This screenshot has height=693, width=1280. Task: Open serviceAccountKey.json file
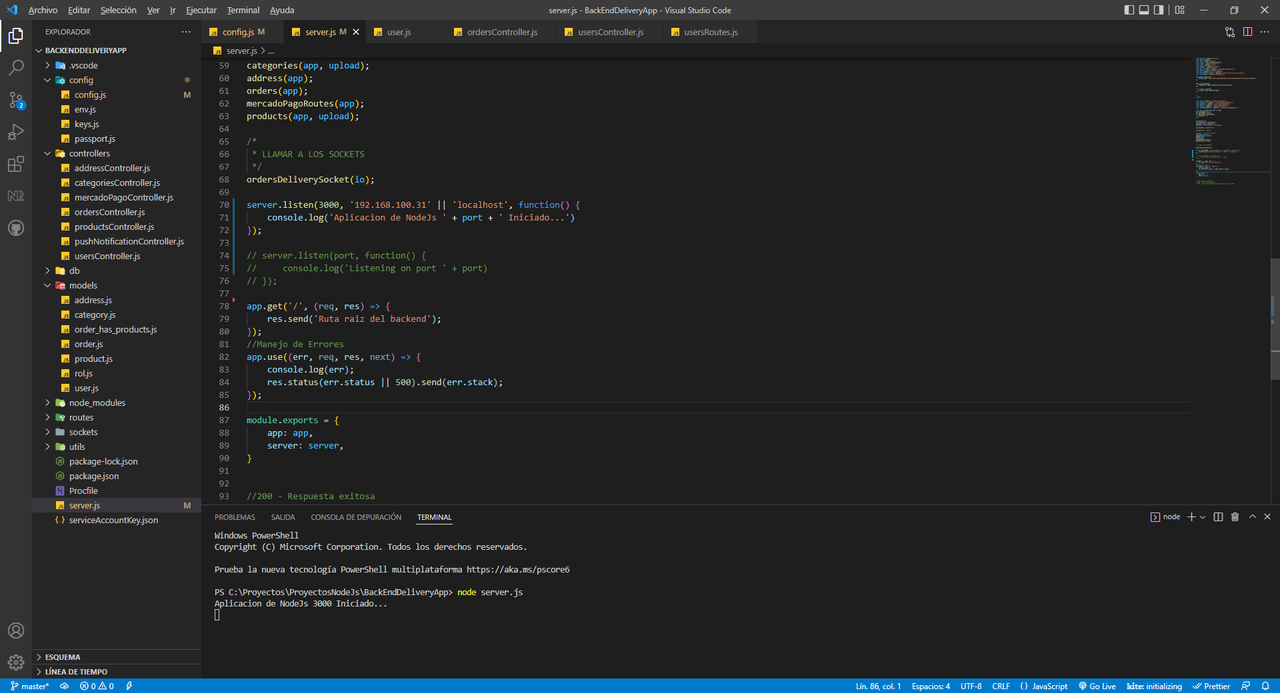pos(117,520)
